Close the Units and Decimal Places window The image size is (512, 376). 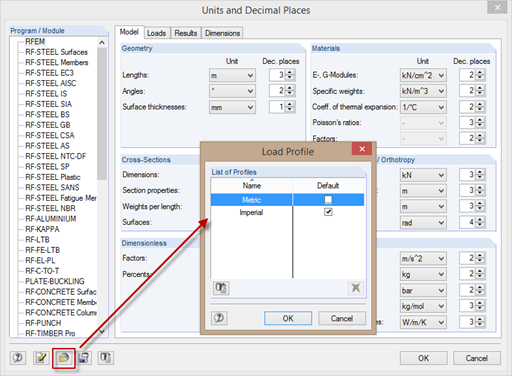click(497, 7)
